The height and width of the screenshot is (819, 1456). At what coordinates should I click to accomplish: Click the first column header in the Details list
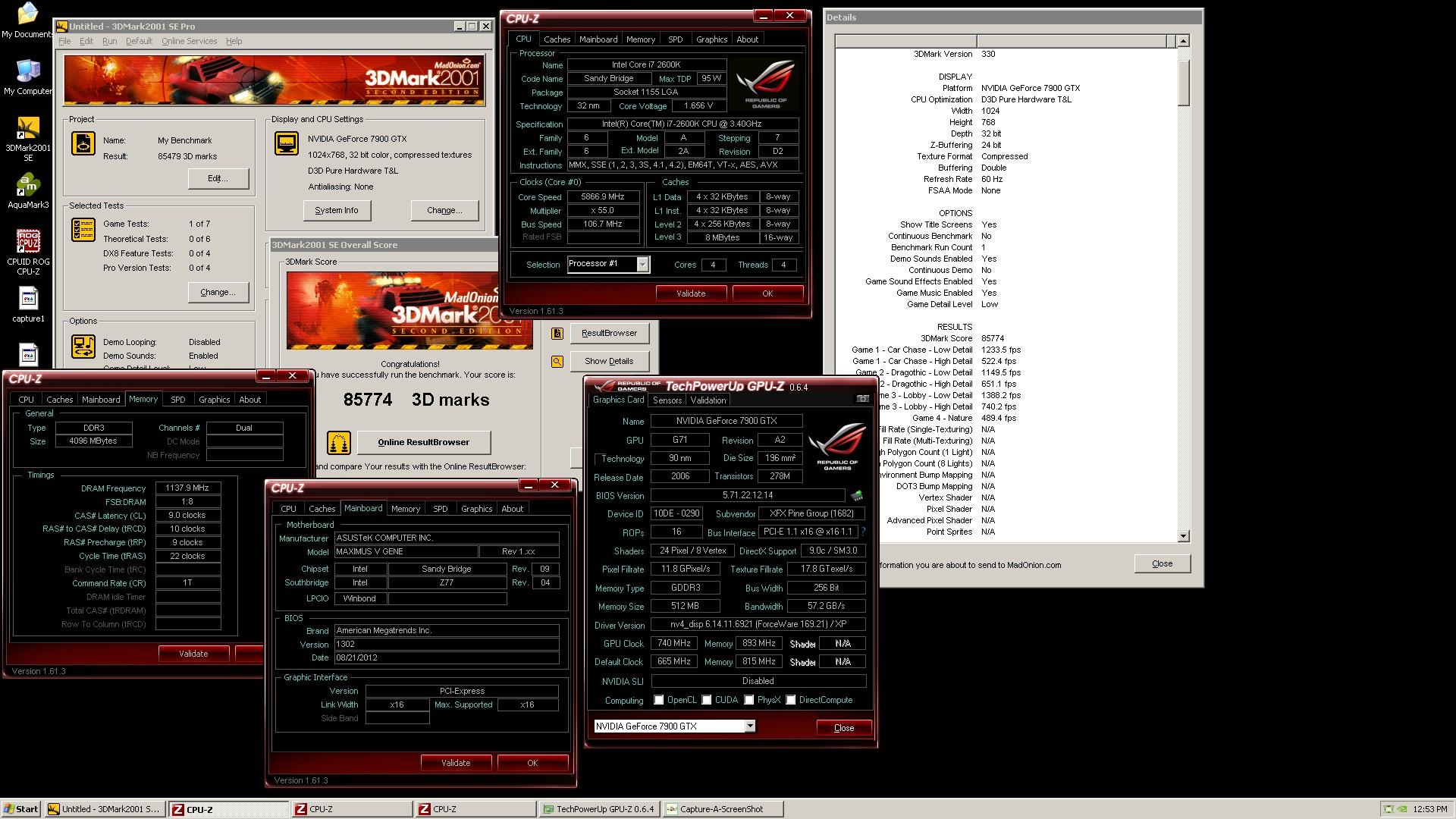pyautogui.click(x=905, y=41)
